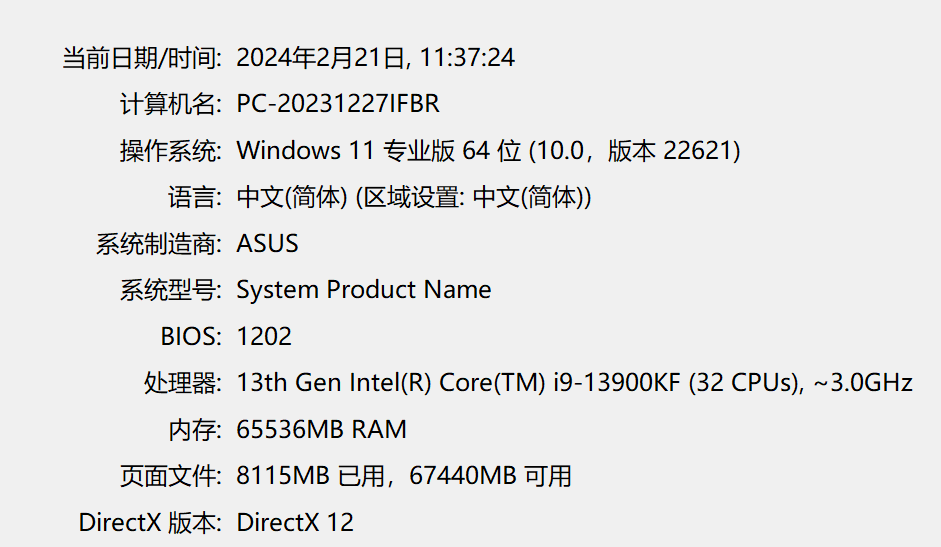Click the DirectX 12 version value
Viewport: 941px width, 547px height.
point(294,522)
